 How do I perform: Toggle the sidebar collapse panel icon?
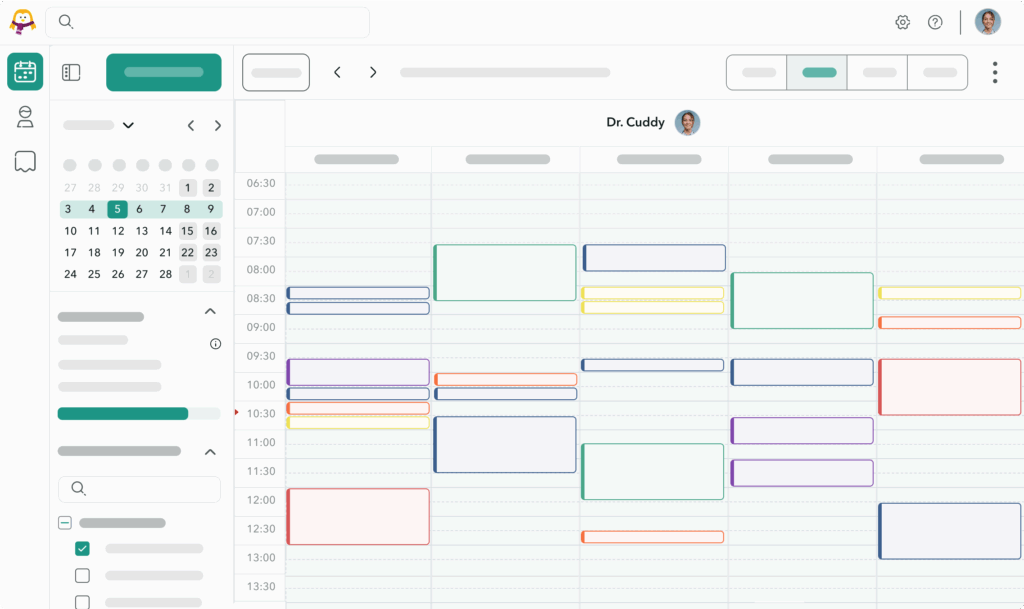(70, 72)
